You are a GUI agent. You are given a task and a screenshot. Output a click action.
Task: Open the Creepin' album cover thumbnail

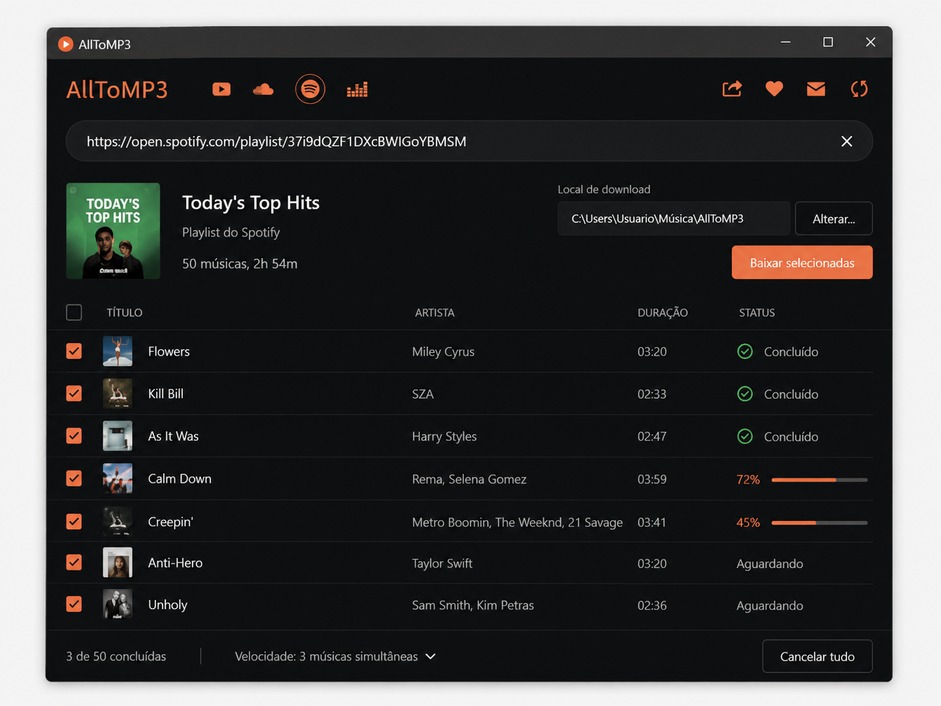(118, 521)
